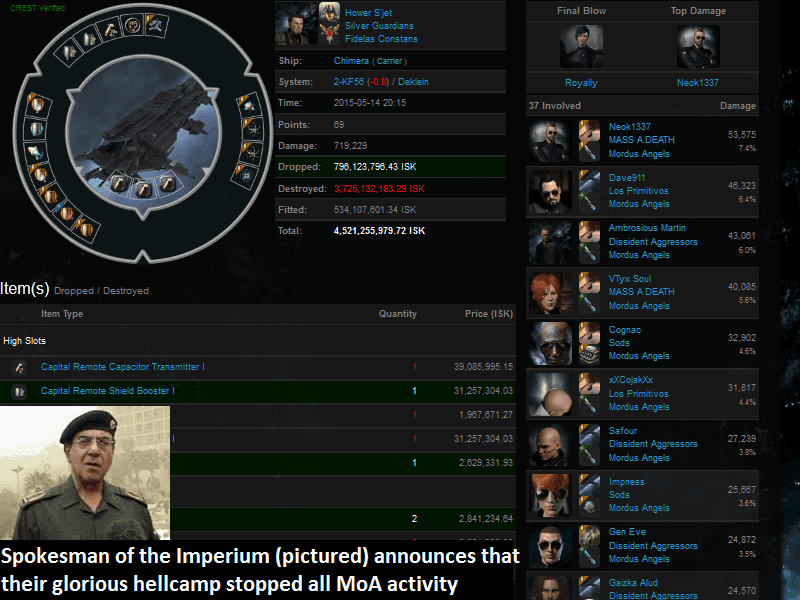Open the Chimera ship link
Screen dimensions: 800x600
(x=351, y=61)
